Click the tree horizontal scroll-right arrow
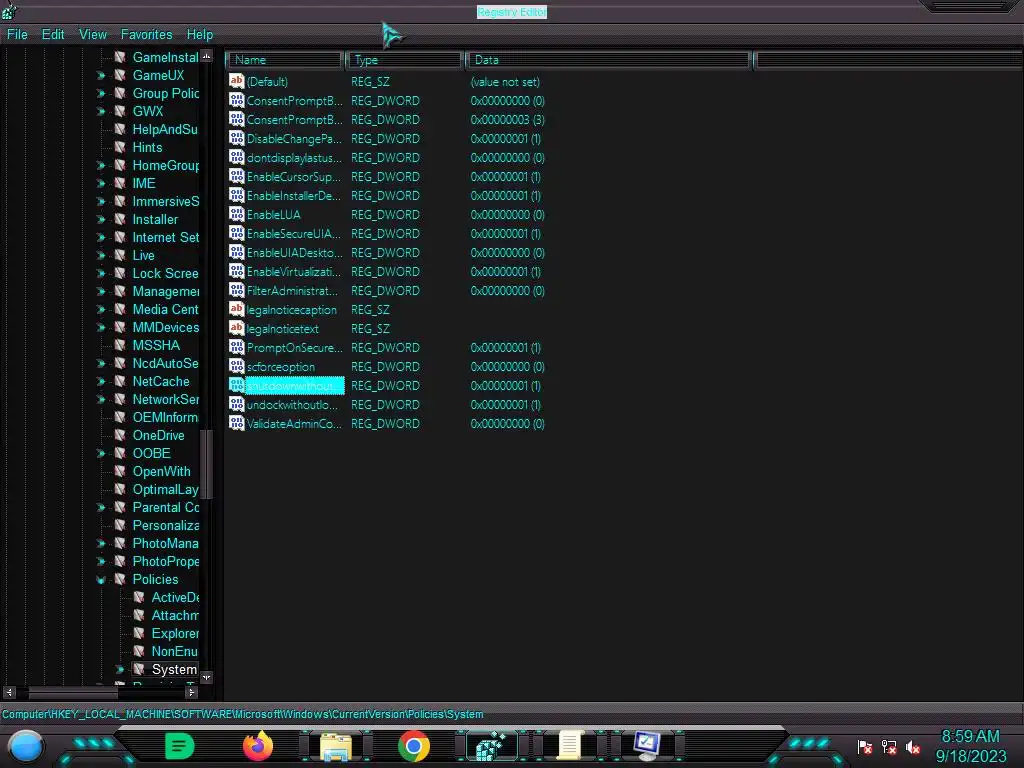The height and width of the screenshot is (768, 1024). tap(191, 692)
